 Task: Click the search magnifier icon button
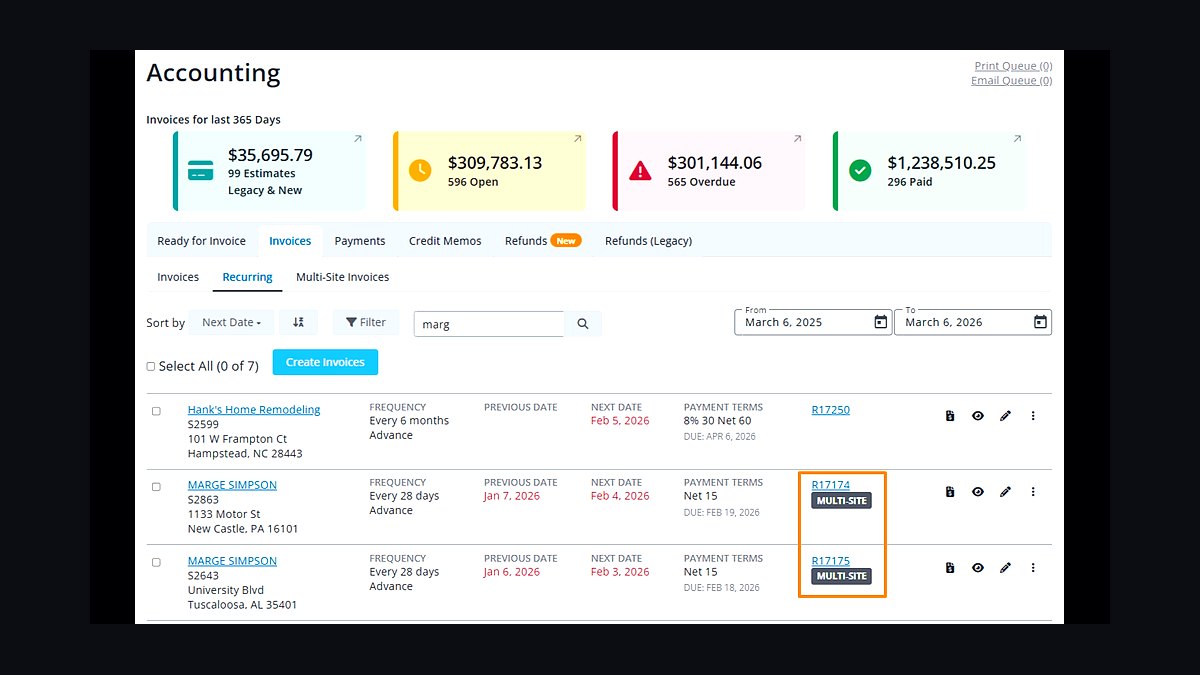[583, 324]
